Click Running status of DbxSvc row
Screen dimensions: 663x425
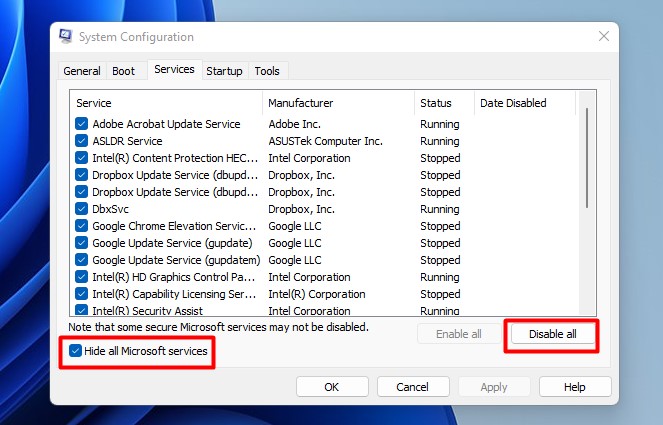(x=440, y=209)
